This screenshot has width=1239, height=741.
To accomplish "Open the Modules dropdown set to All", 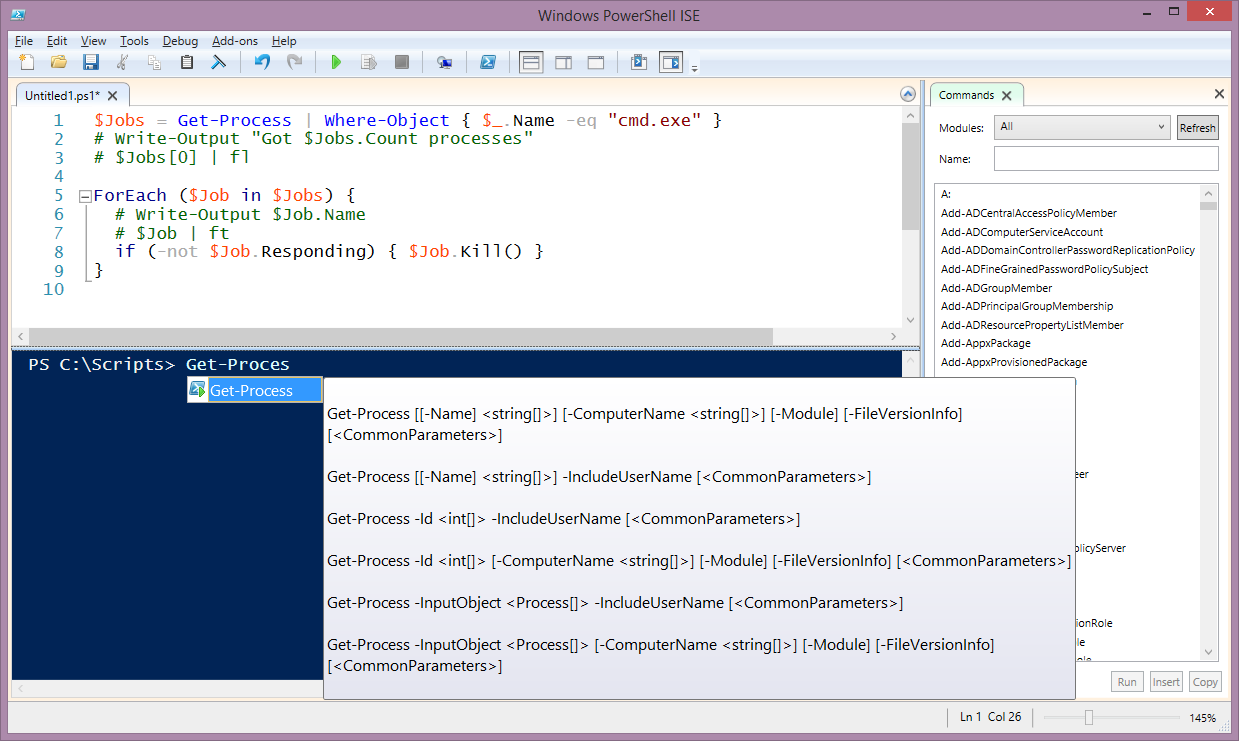I will pyautogui.click(x=1082, y=127).
